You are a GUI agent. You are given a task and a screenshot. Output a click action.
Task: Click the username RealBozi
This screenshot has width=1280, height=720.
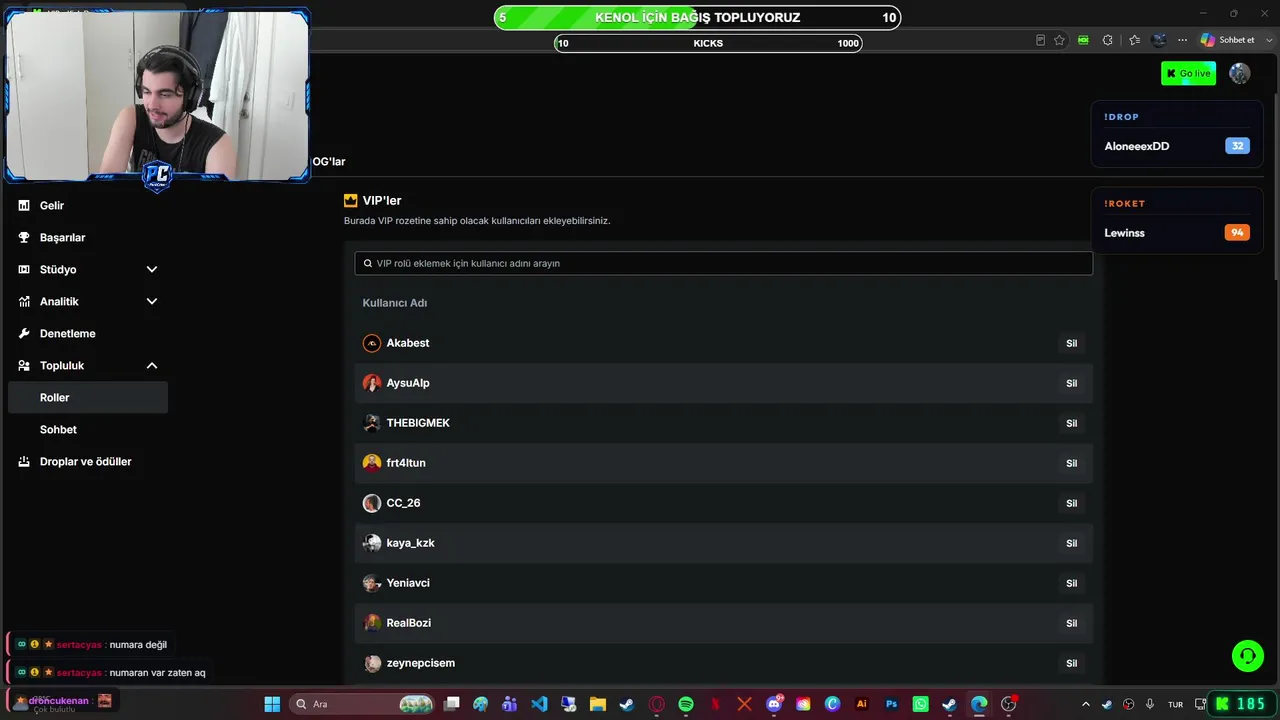click(409, 623)
